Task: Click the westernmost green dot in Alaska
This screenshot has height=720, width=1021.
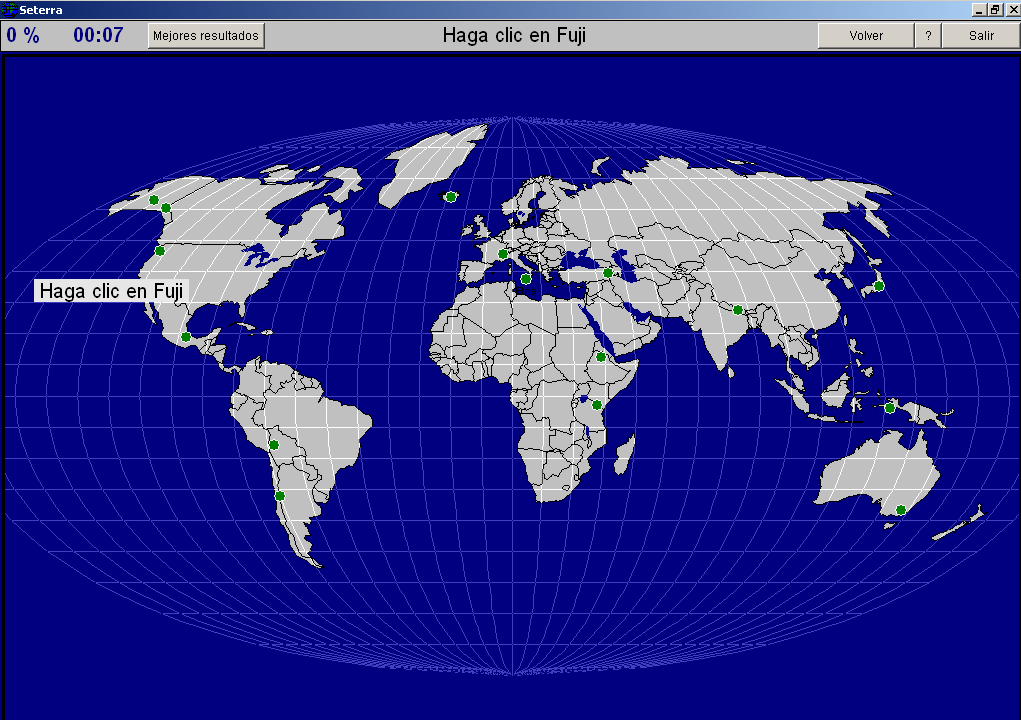Action: [x=154, y=200]
